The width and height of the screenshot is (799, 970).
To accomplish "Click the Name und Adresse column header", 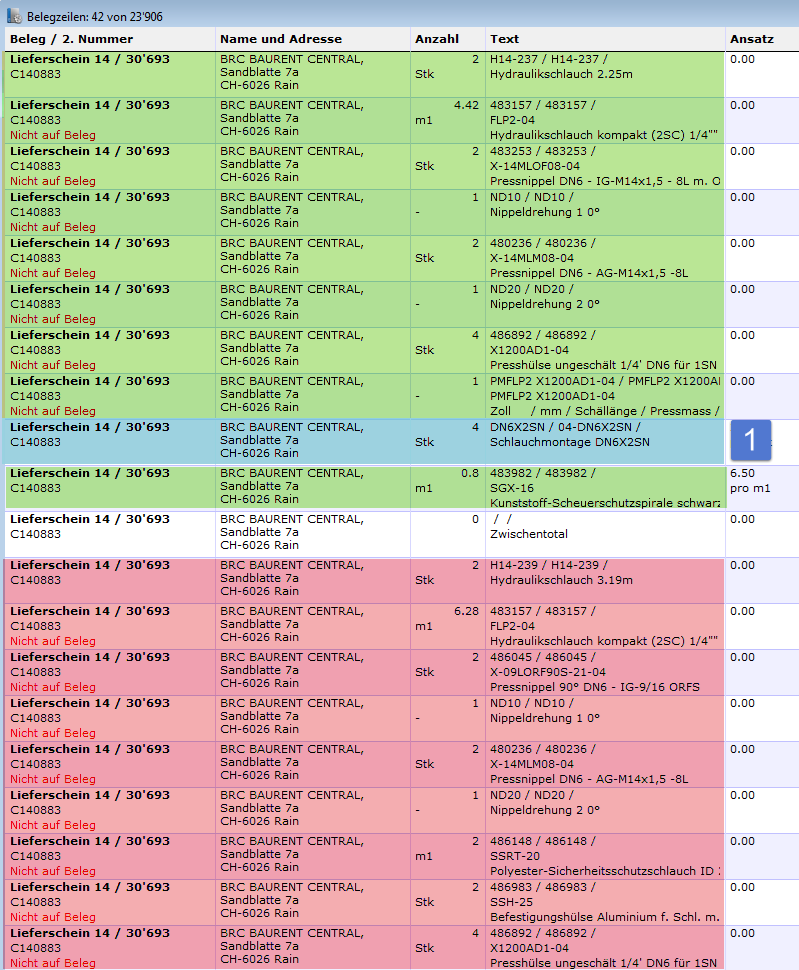I will (x=281, y=39).
